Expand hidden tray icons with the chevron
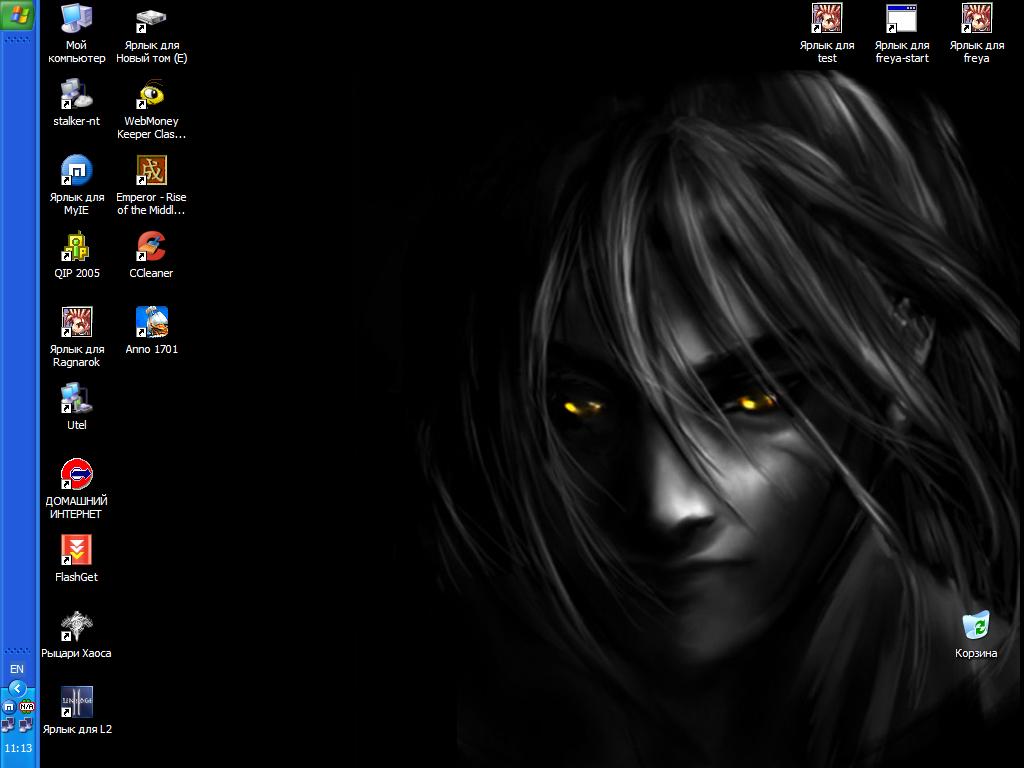This screenshot has width=1024, height=768. [x=17, y=688]
